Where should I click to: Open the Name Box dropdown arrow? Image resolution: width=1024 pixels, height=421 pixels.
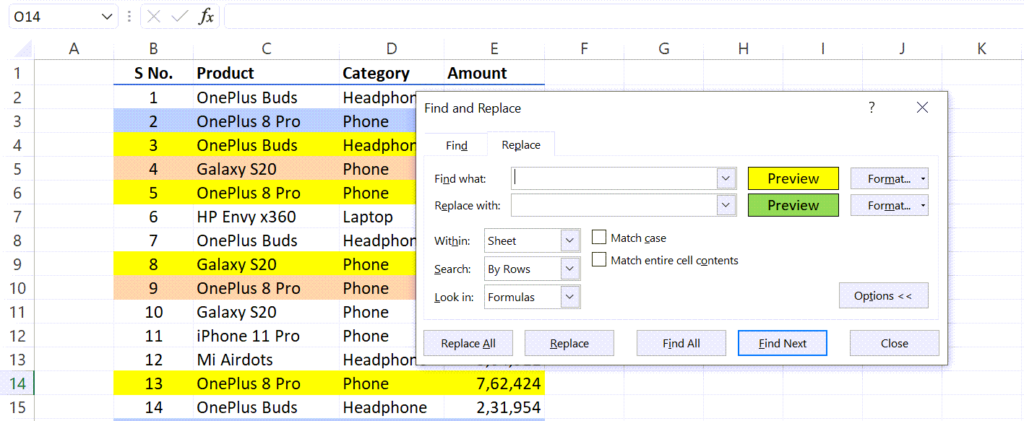(x=107, y=17)
